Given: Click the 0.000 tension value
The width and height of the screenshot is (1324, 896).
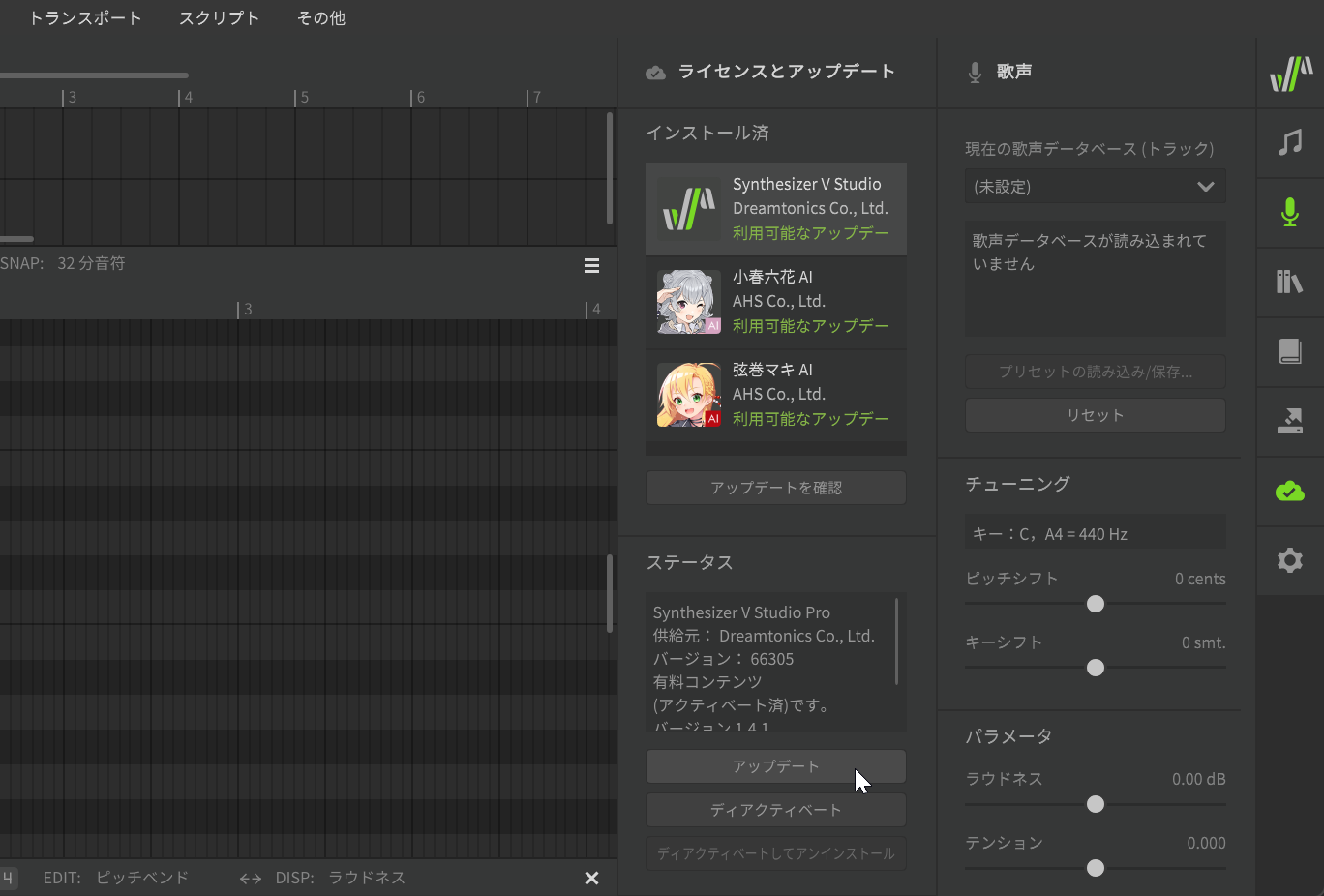Looking at the screenshot, I should tap(1206, 843).
